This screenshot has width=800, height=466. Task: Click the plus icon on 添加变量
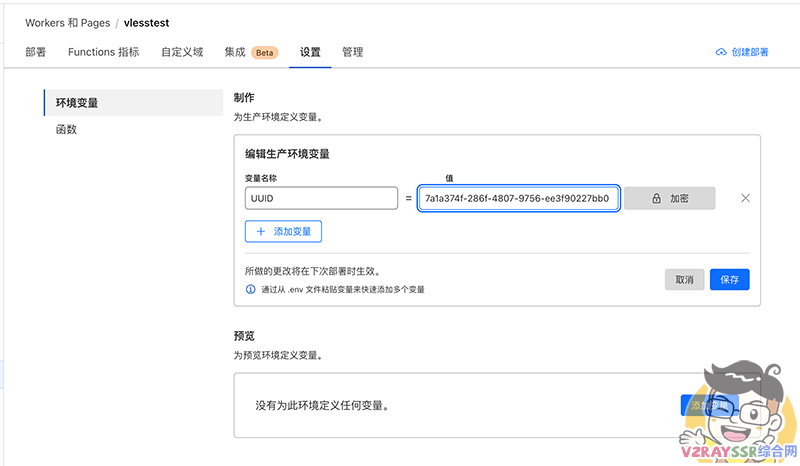(x=261, y=231)
